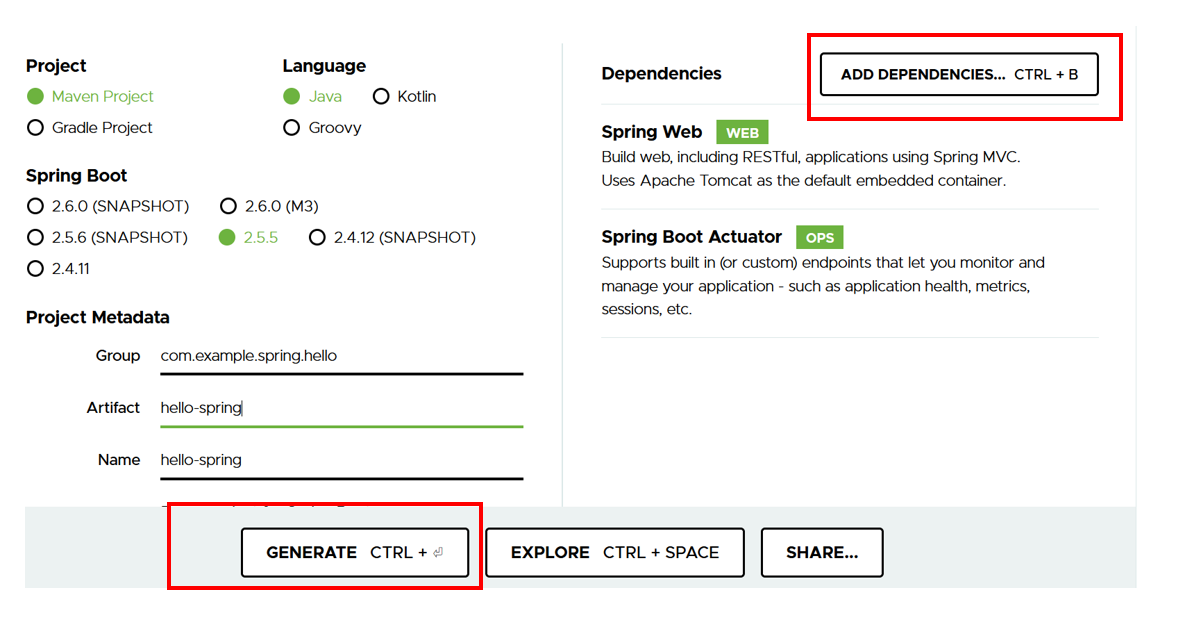
Task: Explore the project with the EXPLORE button
Action: pos(615,552)
